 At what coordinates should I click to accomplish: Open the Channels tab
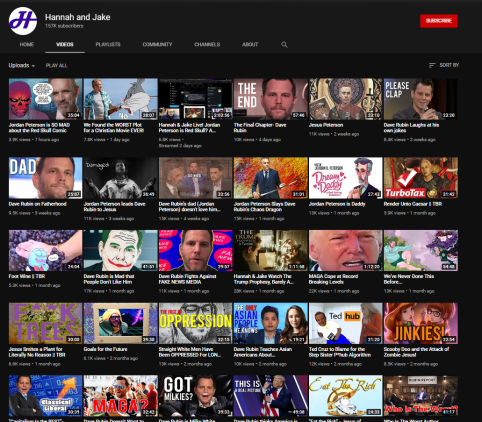point(207,44)
